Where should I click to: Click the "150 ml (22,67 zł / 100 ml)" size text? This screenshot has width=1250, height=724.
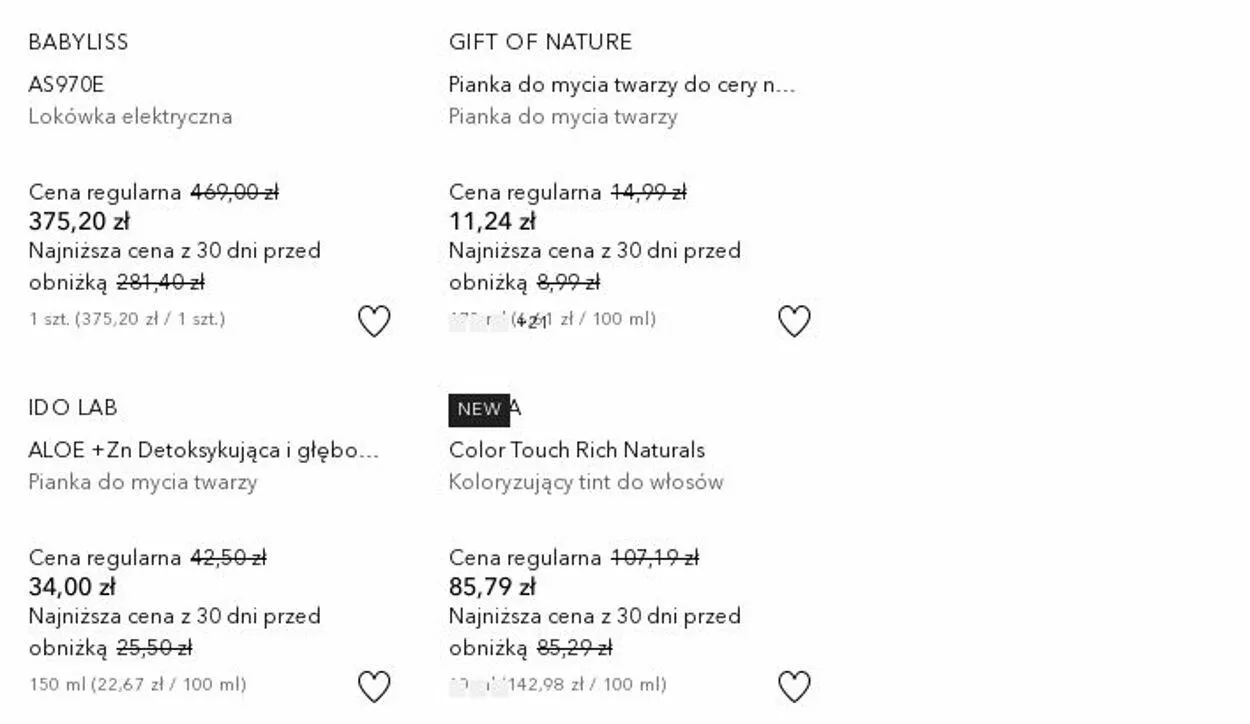coord(138,685)
